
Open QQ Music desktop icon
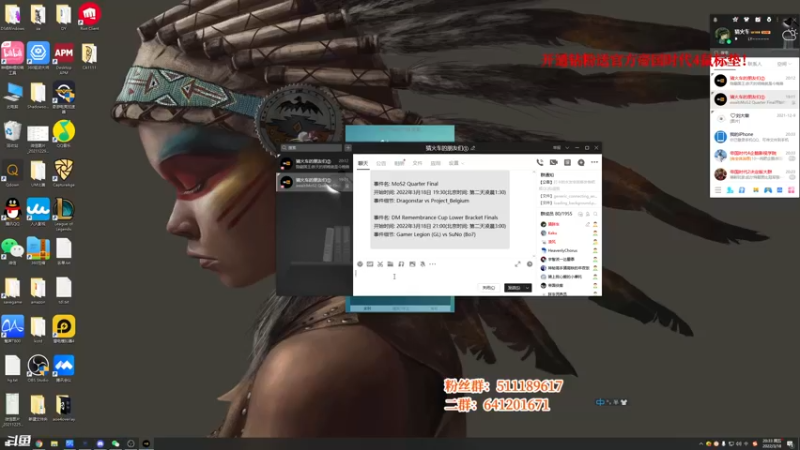pos(63,134)
